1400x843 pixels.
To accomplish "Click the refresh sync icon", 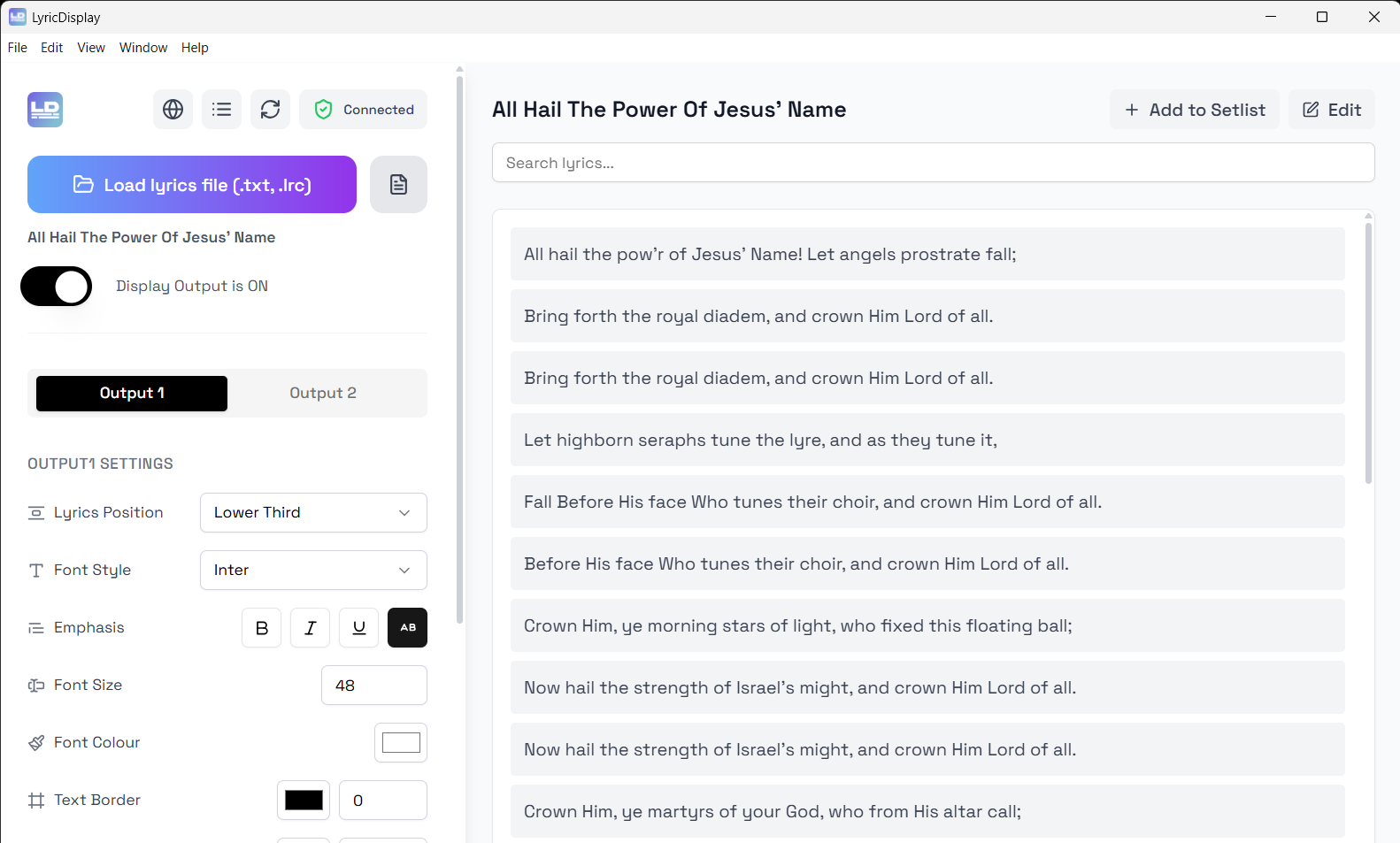I will pos(270,110).
